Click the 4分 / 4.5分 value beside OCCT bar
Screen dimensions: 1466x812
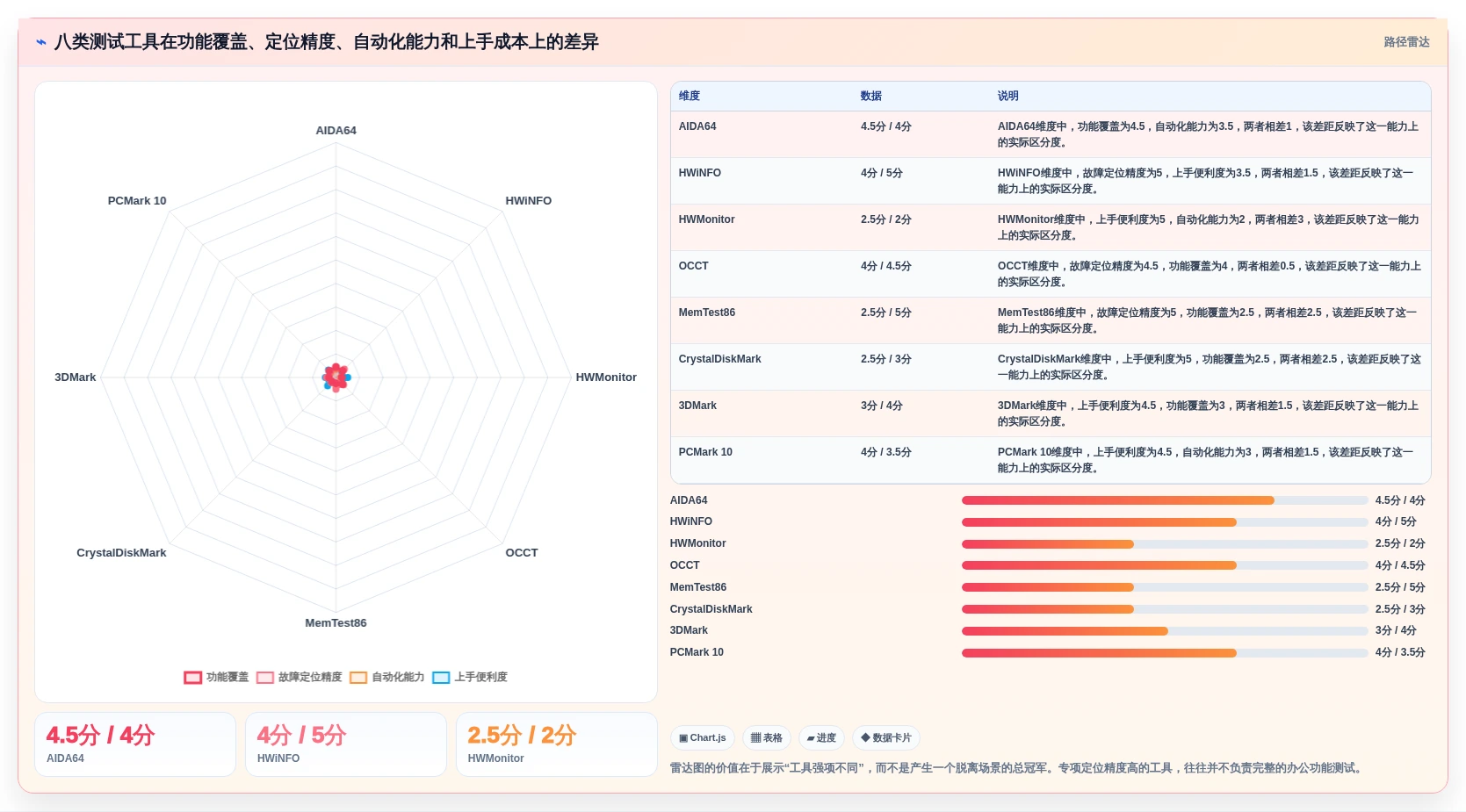[x=1400, y=565]
